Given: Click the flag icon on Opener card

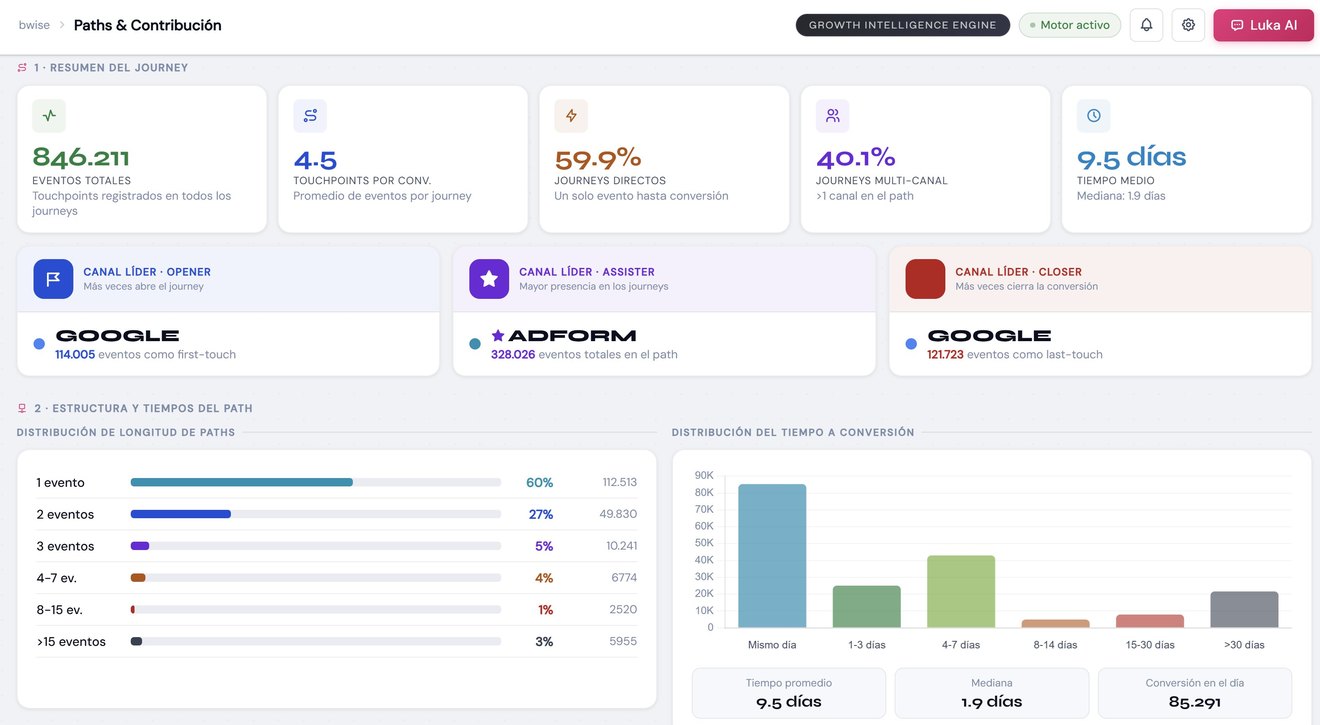Looking at the screenshot, I should click(x=53, y=279).
